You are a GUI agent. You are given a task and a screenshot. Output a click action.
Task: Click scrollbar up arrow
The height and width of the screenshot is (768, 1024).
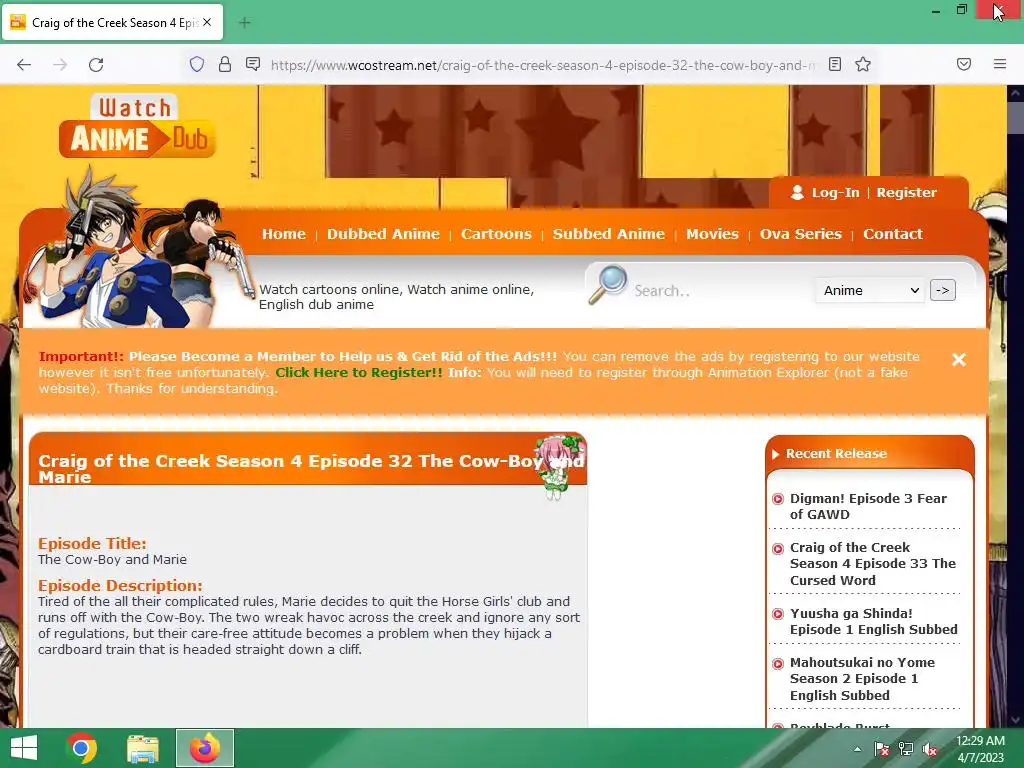pos(1016,93)
